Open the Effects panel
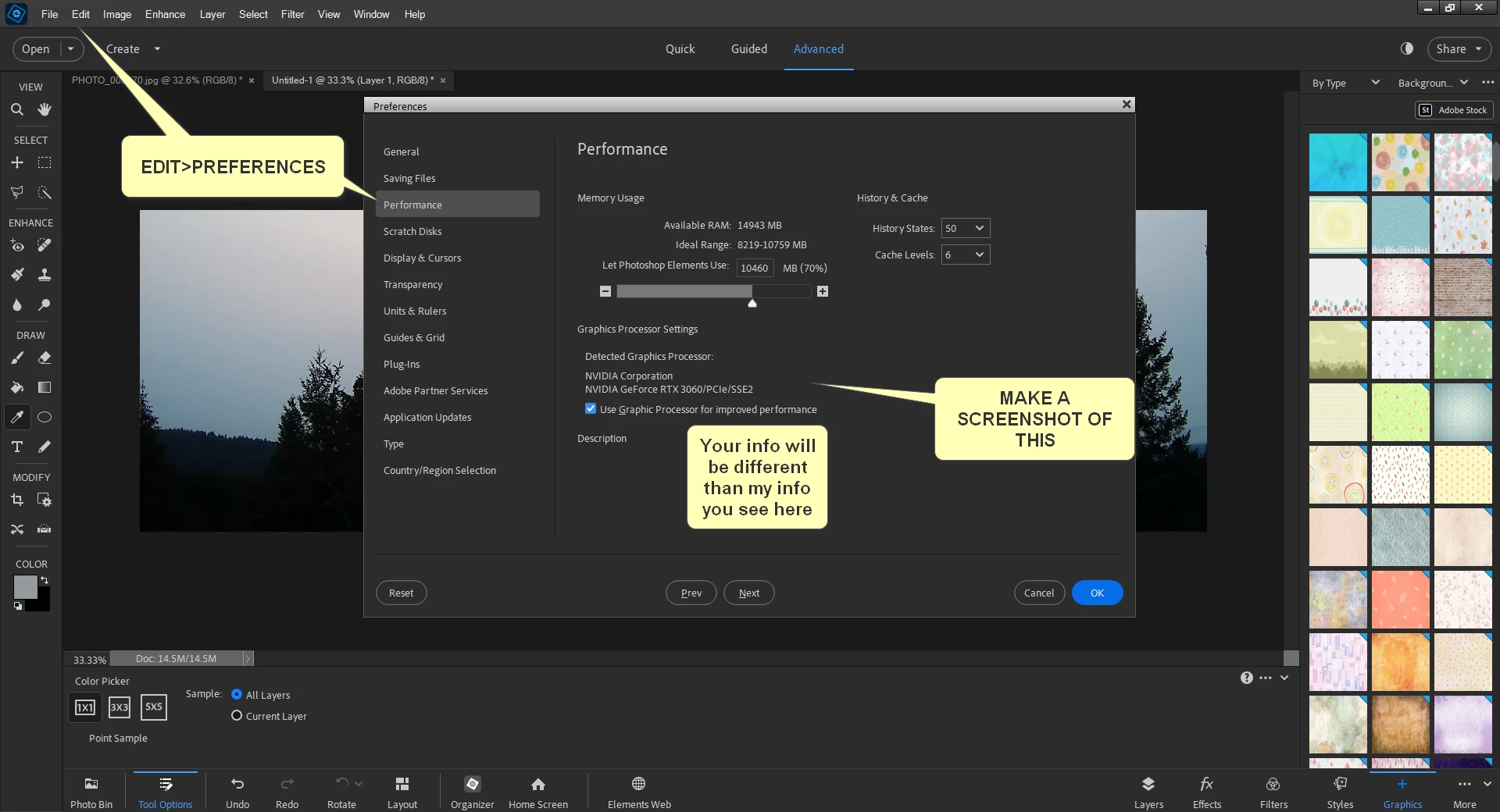The height and width of the screenshot is (812, 1500). click(x=1207, y=792)
